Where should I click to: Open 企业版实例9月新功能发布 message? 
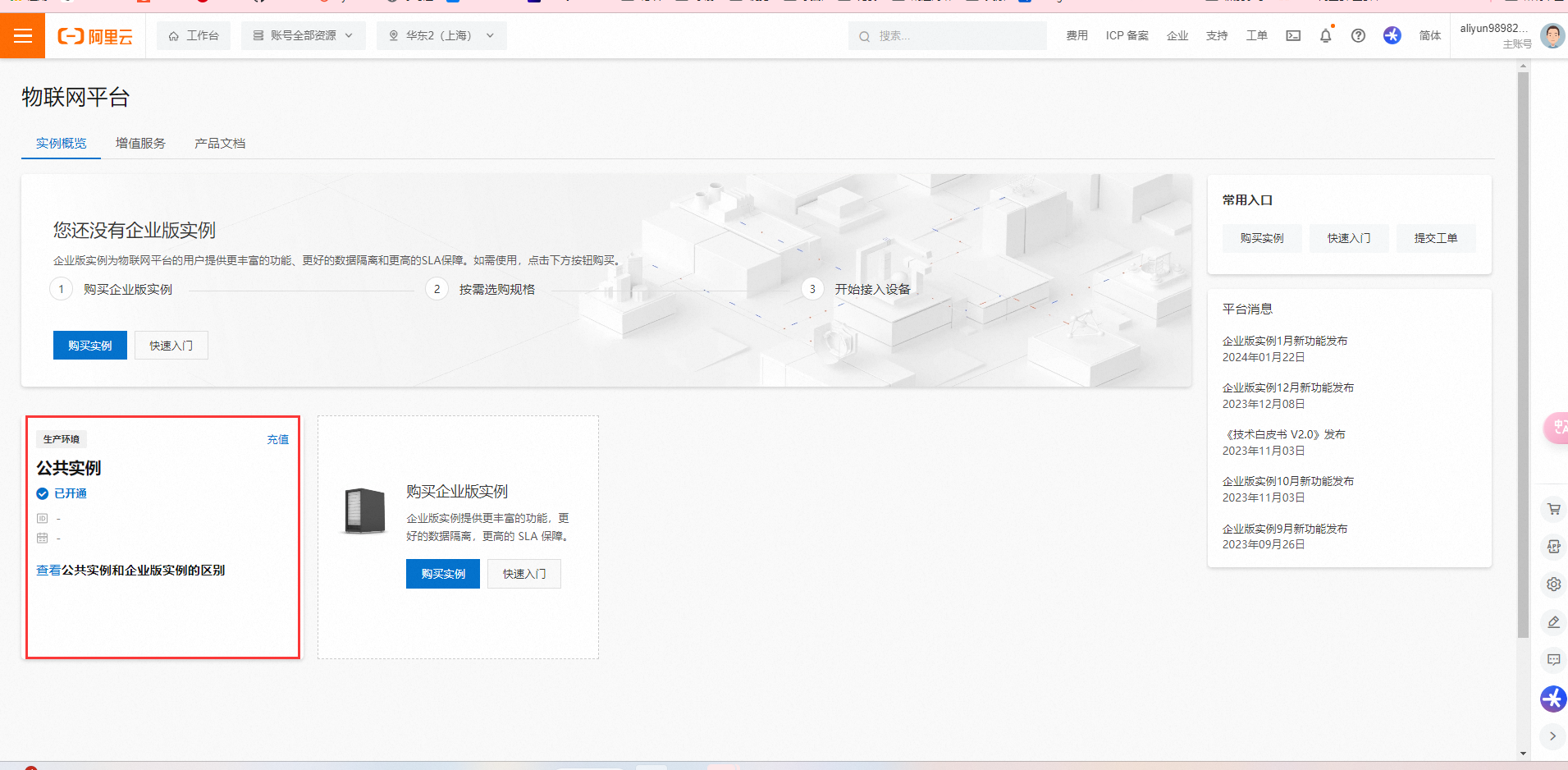click(1285, 529)
